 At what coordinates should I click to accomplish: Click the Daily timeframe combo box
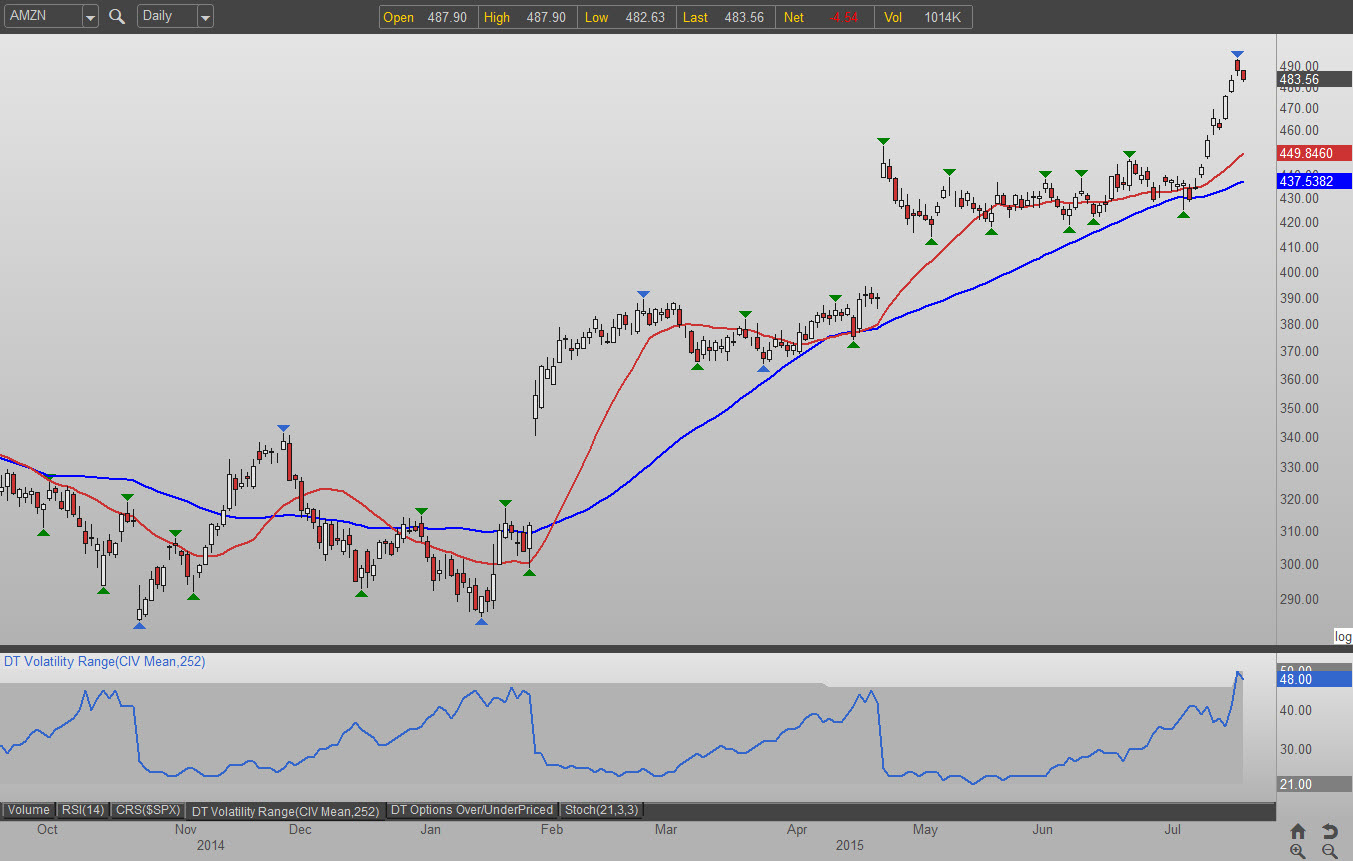coord(165,17)
